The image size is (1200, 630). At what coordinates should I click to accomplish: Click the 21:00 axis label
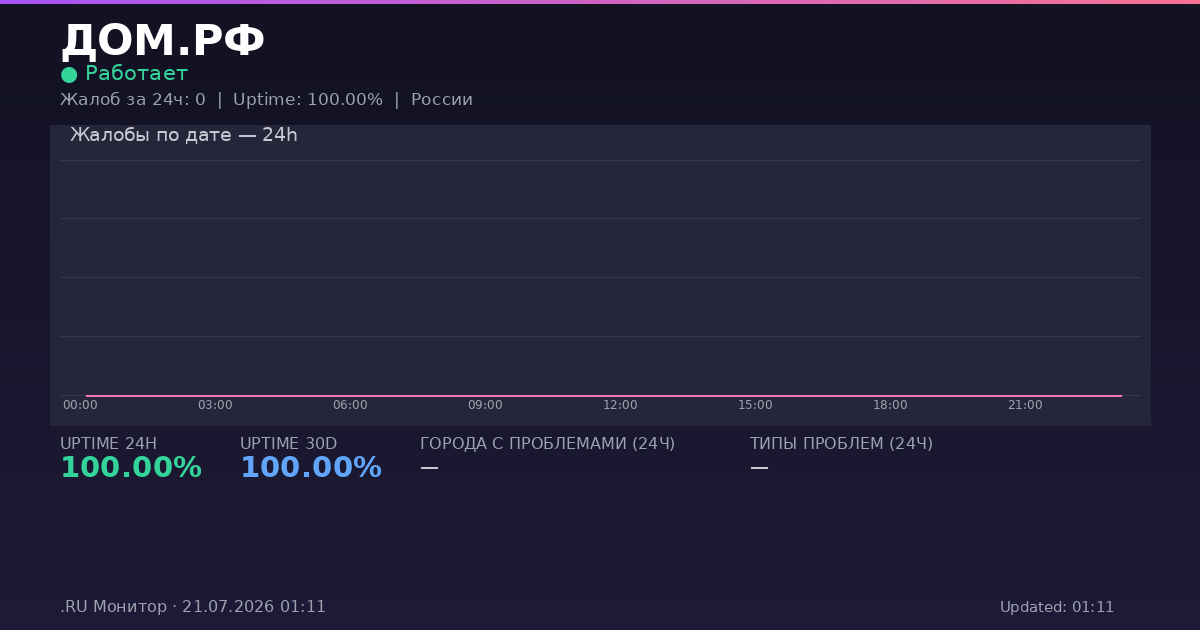[x=1025, y=405]
